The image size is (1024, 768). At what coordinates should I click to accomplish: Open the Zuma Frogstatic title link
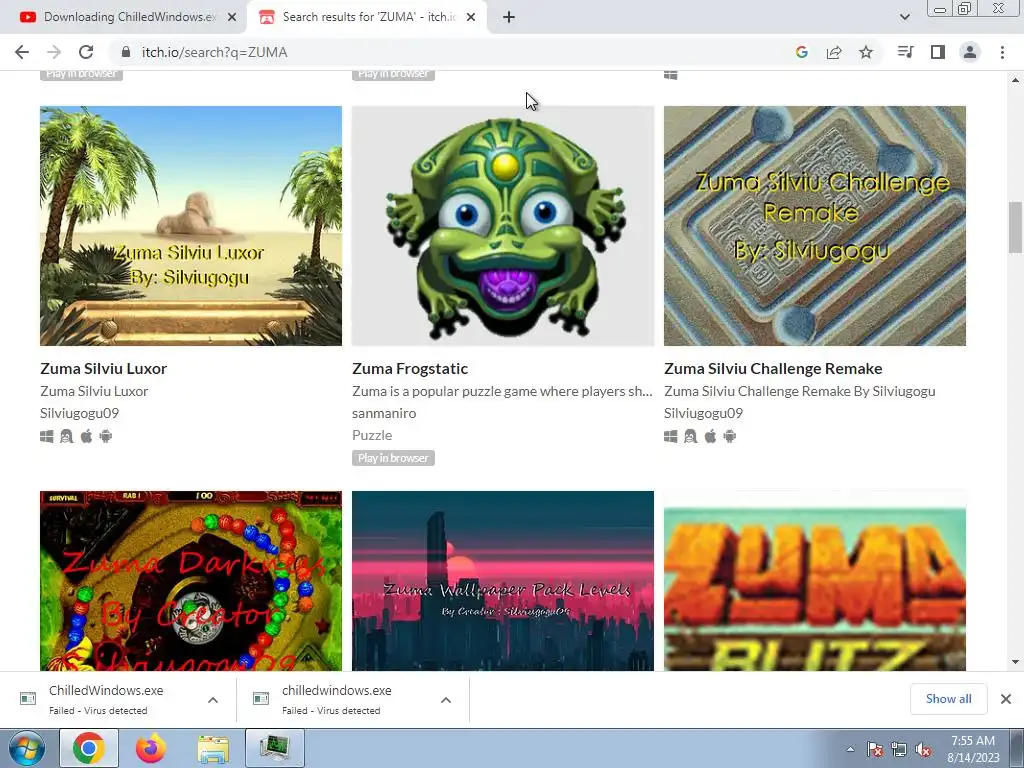tap(409, 368)
